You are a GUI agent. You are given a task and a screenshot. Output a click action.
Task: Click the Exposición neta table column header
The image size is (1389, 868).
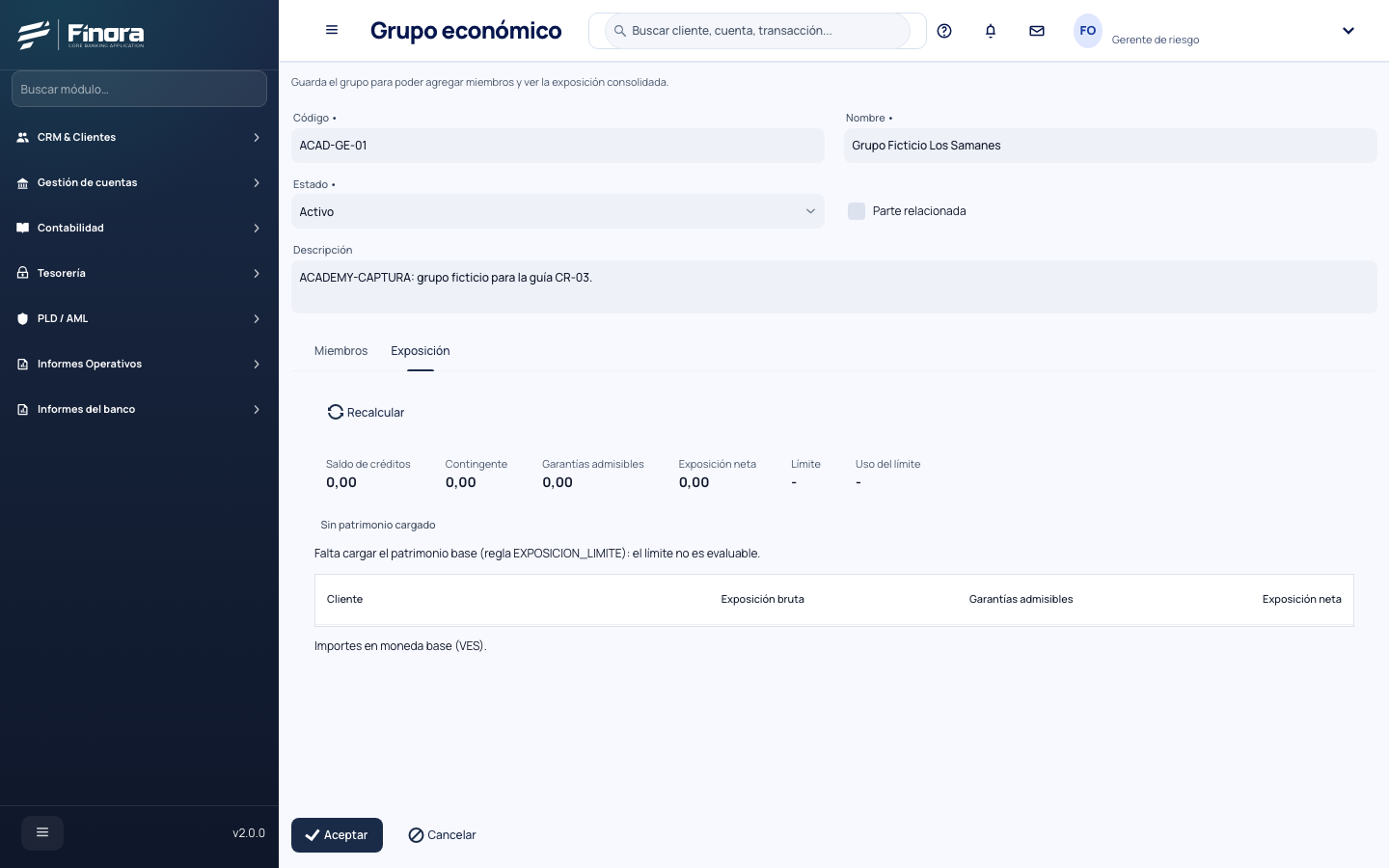tap(1301, 600)
